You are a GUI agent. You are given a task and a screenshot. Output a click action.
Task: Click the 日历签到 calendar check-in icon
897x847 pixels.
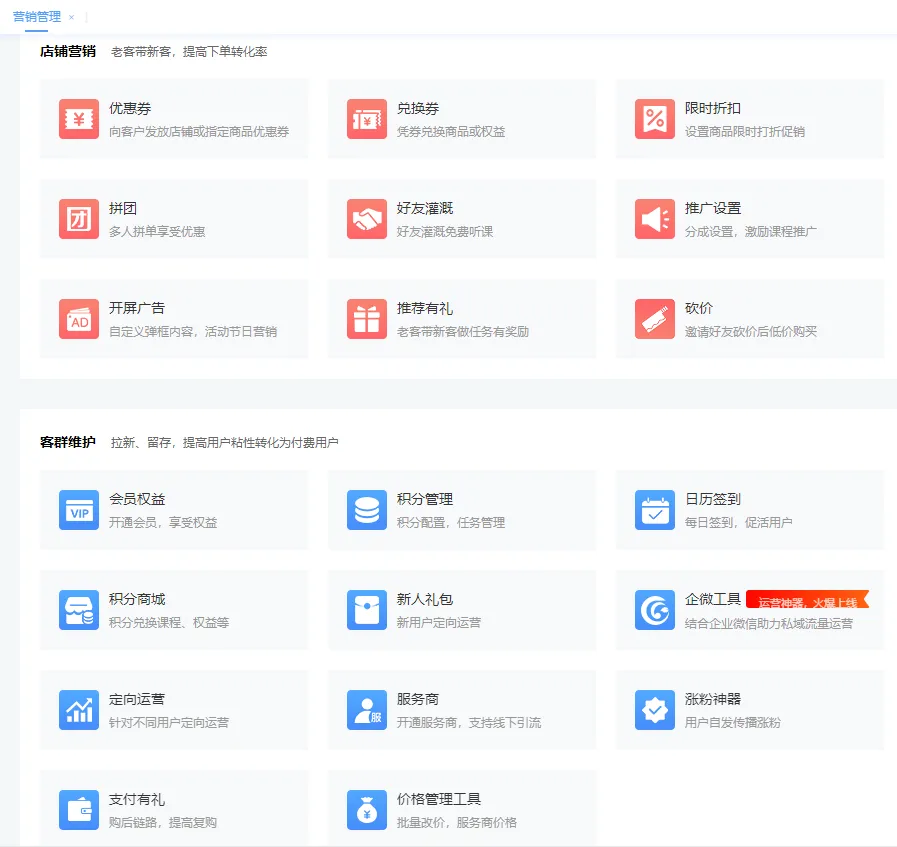click(x=654, y=510)
